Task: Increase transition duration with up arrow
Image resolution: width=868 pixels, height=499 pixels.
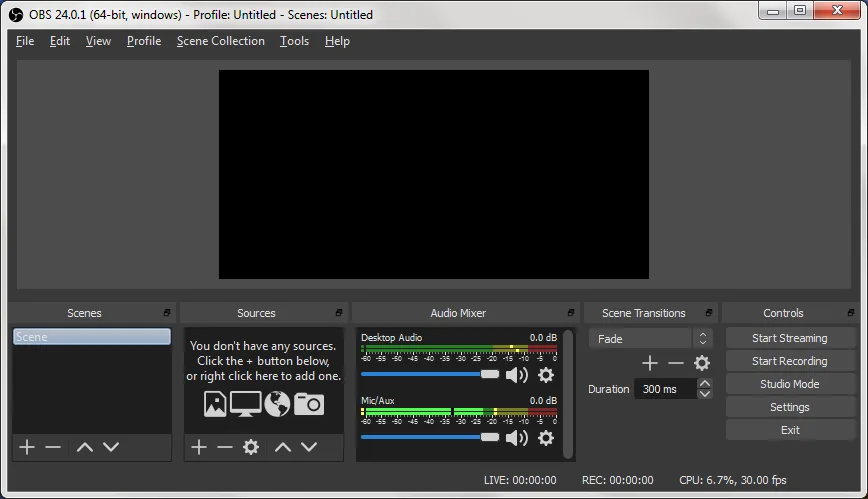Action: [704, 383]
